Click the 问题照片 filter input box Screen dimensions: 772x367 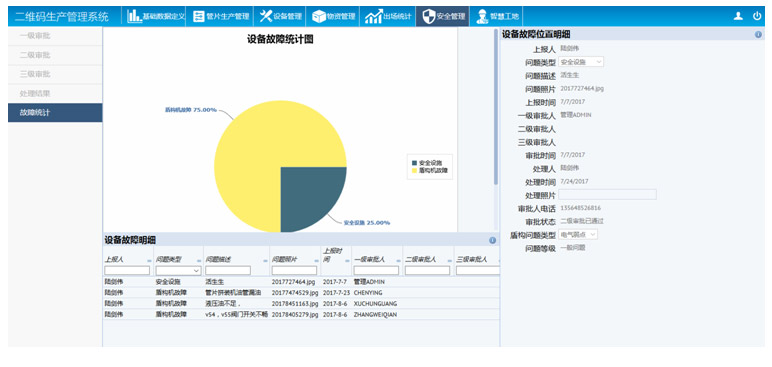click(x=294, y=270)
